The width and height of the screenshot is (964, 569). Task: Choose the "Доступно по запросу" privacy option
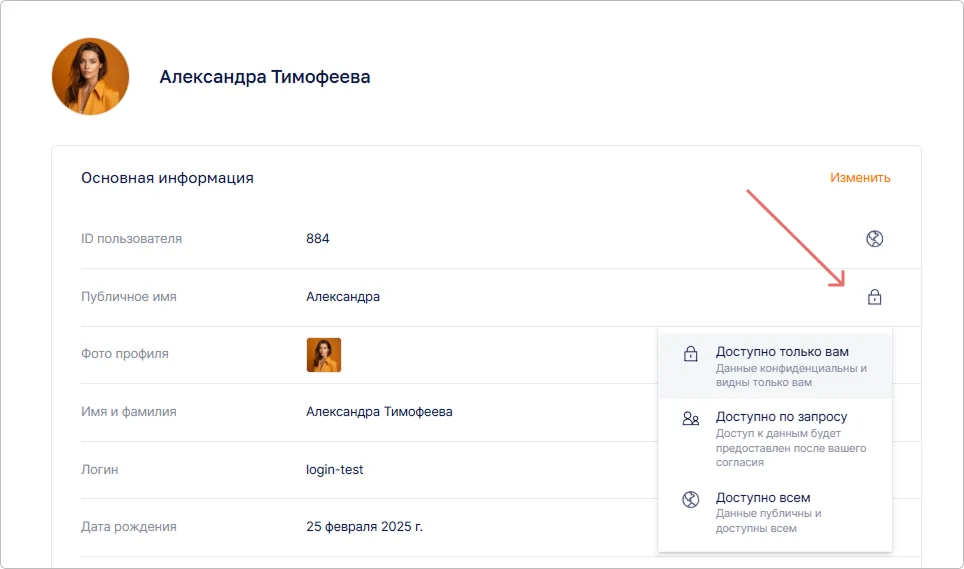[781, 417]
